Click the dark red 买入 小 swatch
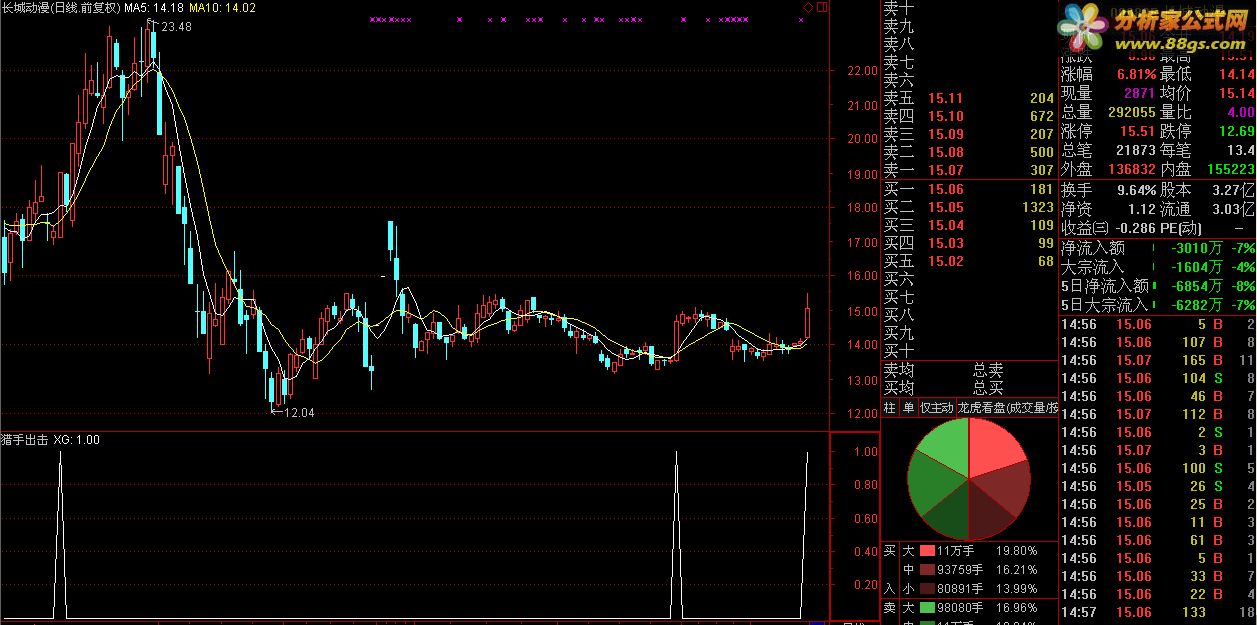The image size is (1257, 625). point(927,588)
